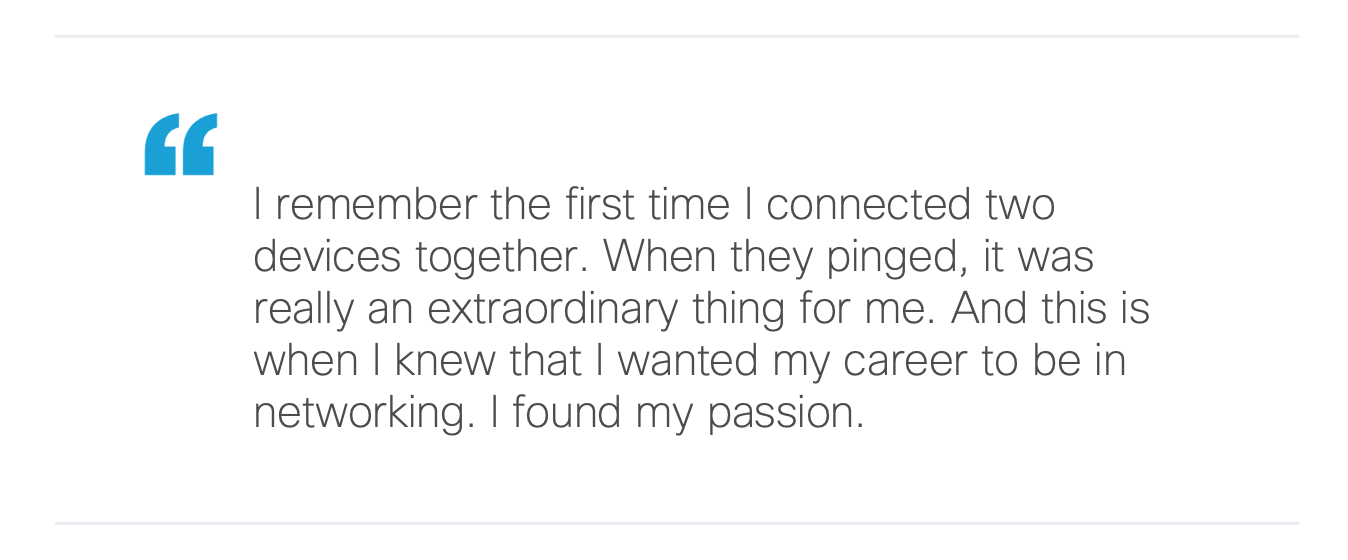This screenshot has width=1348, height=560.
Task: Click the word "passion" at the quote's end
Action: [785, 414]
